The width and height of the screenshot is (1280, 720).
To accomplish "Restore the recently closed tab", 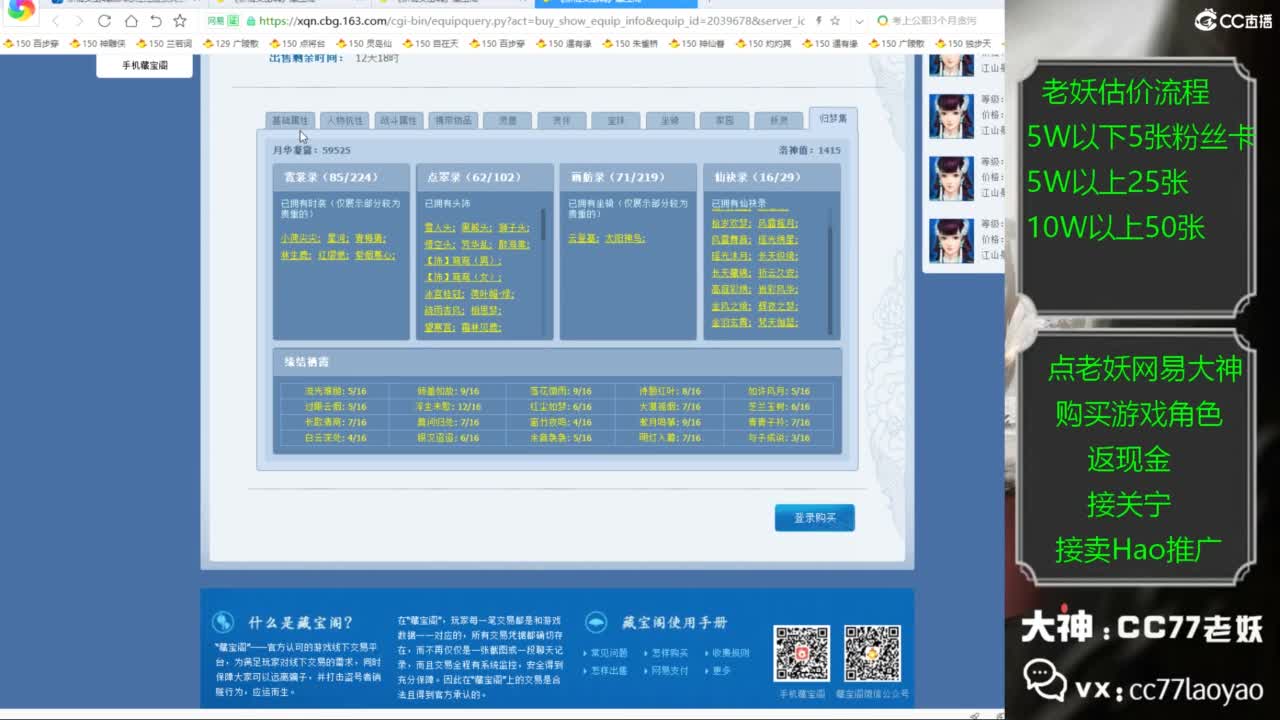I will tap(155, 21).
